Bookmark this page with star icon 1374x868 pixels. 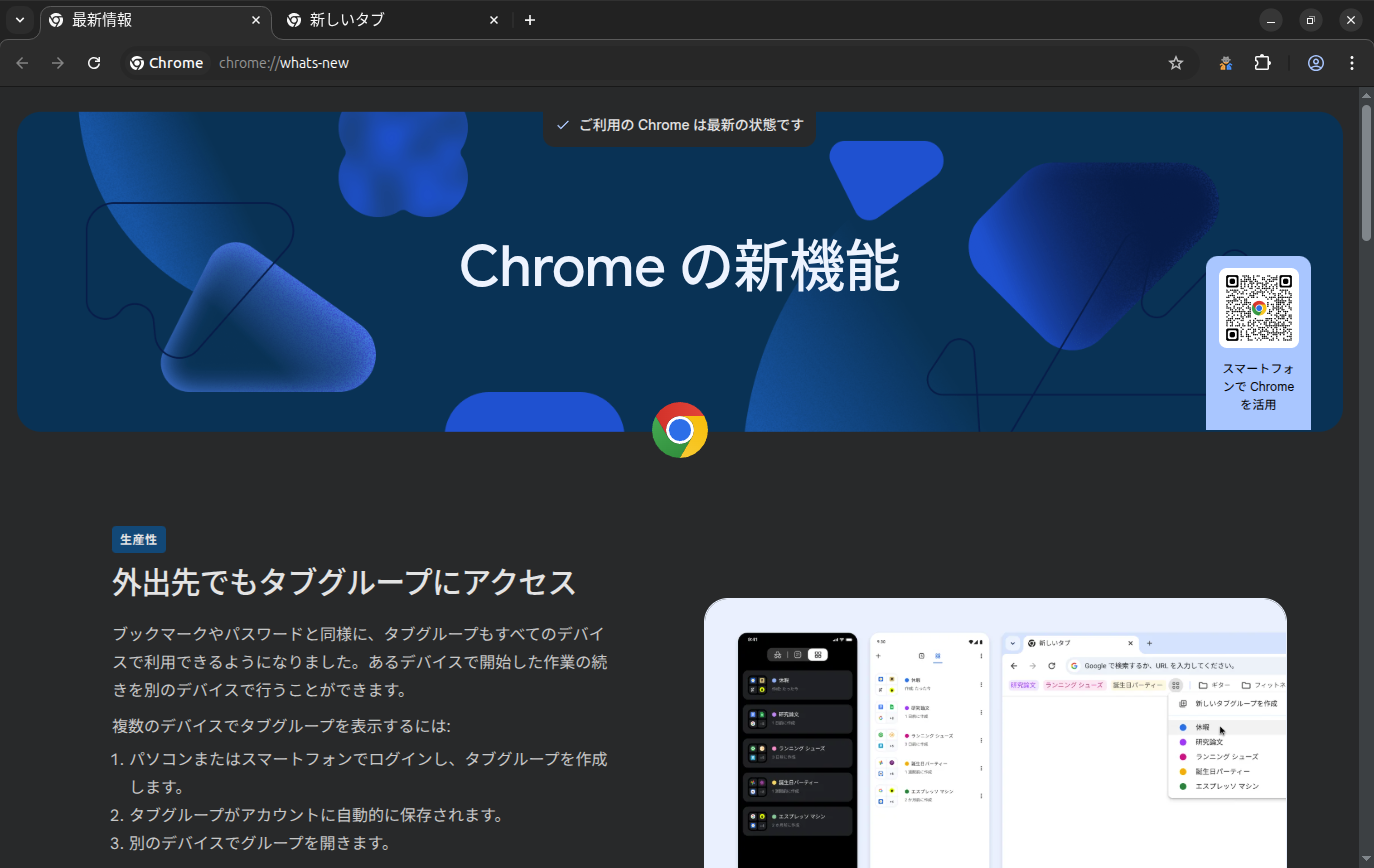[1176, 63]
